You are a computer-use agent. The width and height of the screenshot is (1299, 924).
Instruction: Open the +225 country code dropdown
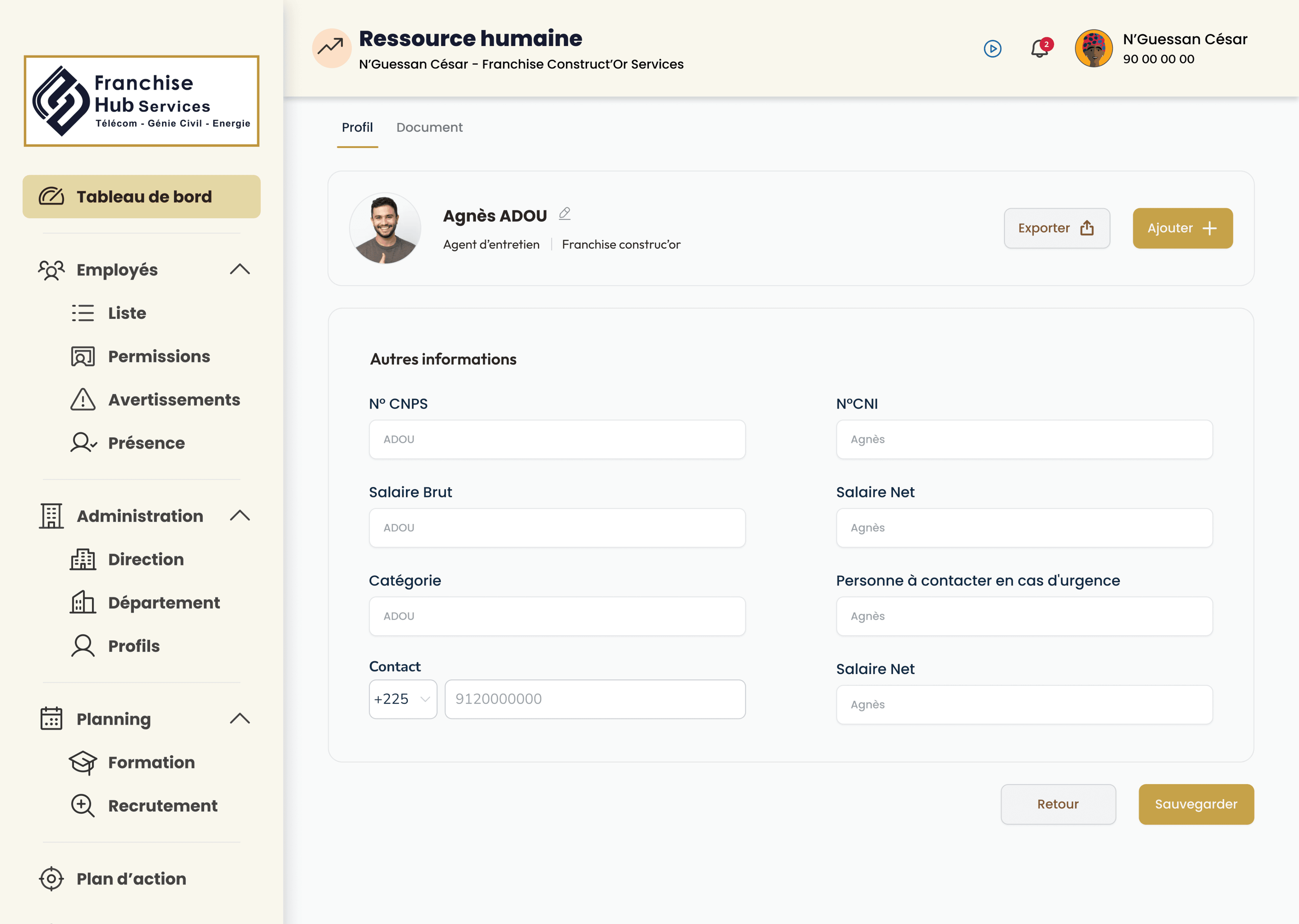coord(403,699)
